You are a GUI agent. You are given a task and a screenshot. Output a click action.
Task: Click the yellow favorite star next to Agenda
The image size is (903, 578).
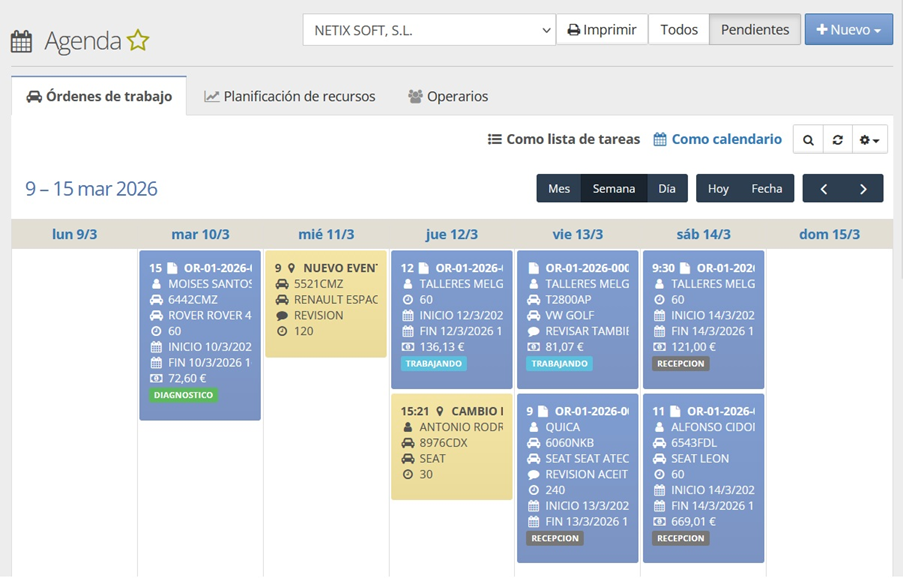pyautogui.click(x=138, y=41)
